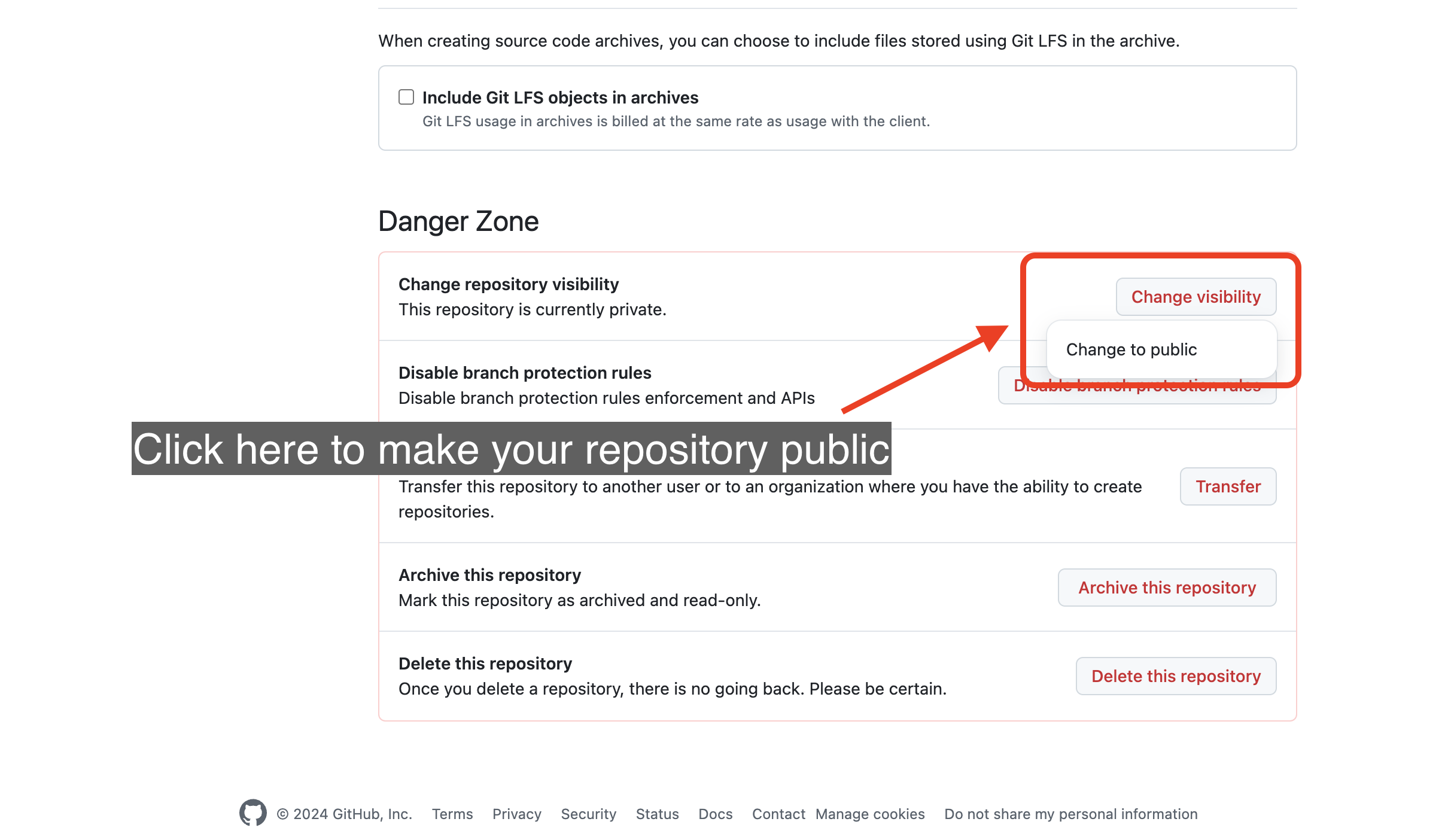1448x840 pixels.
Task: Open the Contact page
Action: coord(777,814)
